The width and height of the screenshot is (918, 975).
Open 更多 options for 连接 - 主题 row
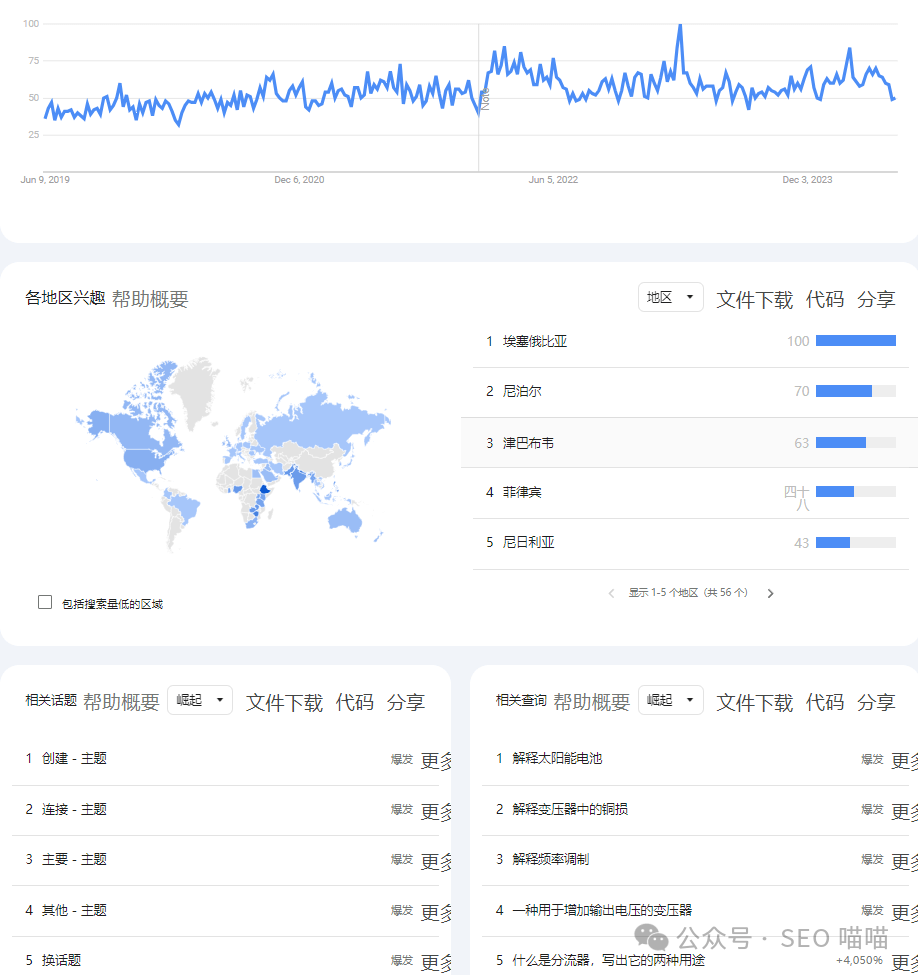coord(436,811)
